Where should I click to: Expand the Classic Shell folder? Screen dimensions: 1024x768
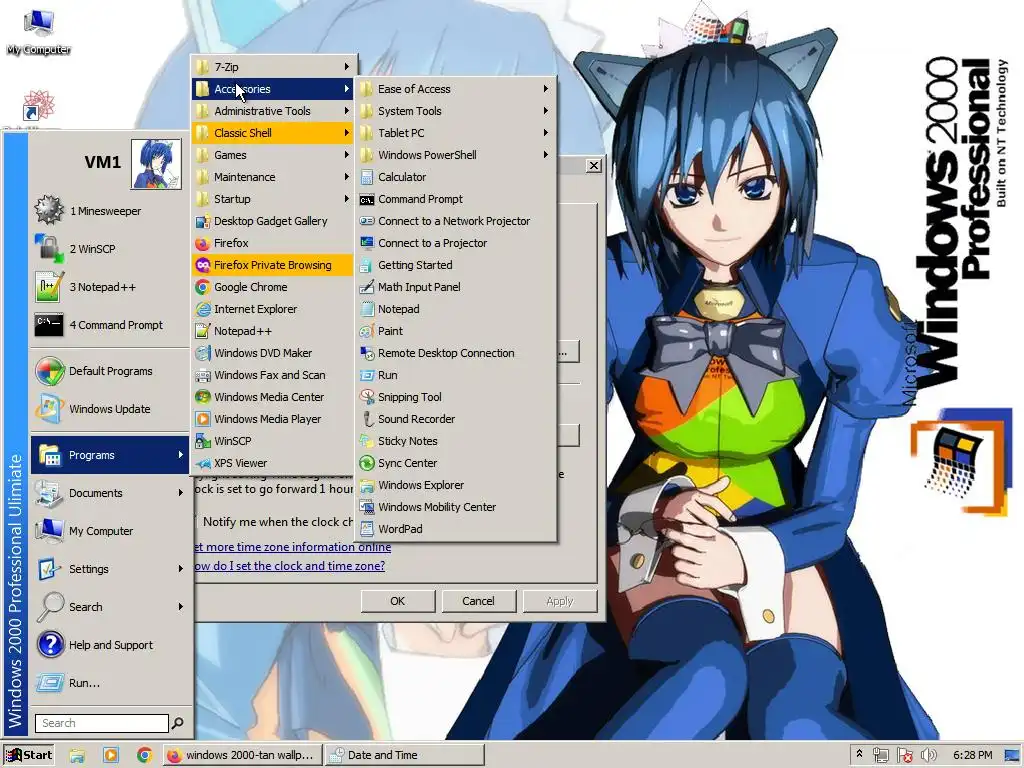point(273,133)
